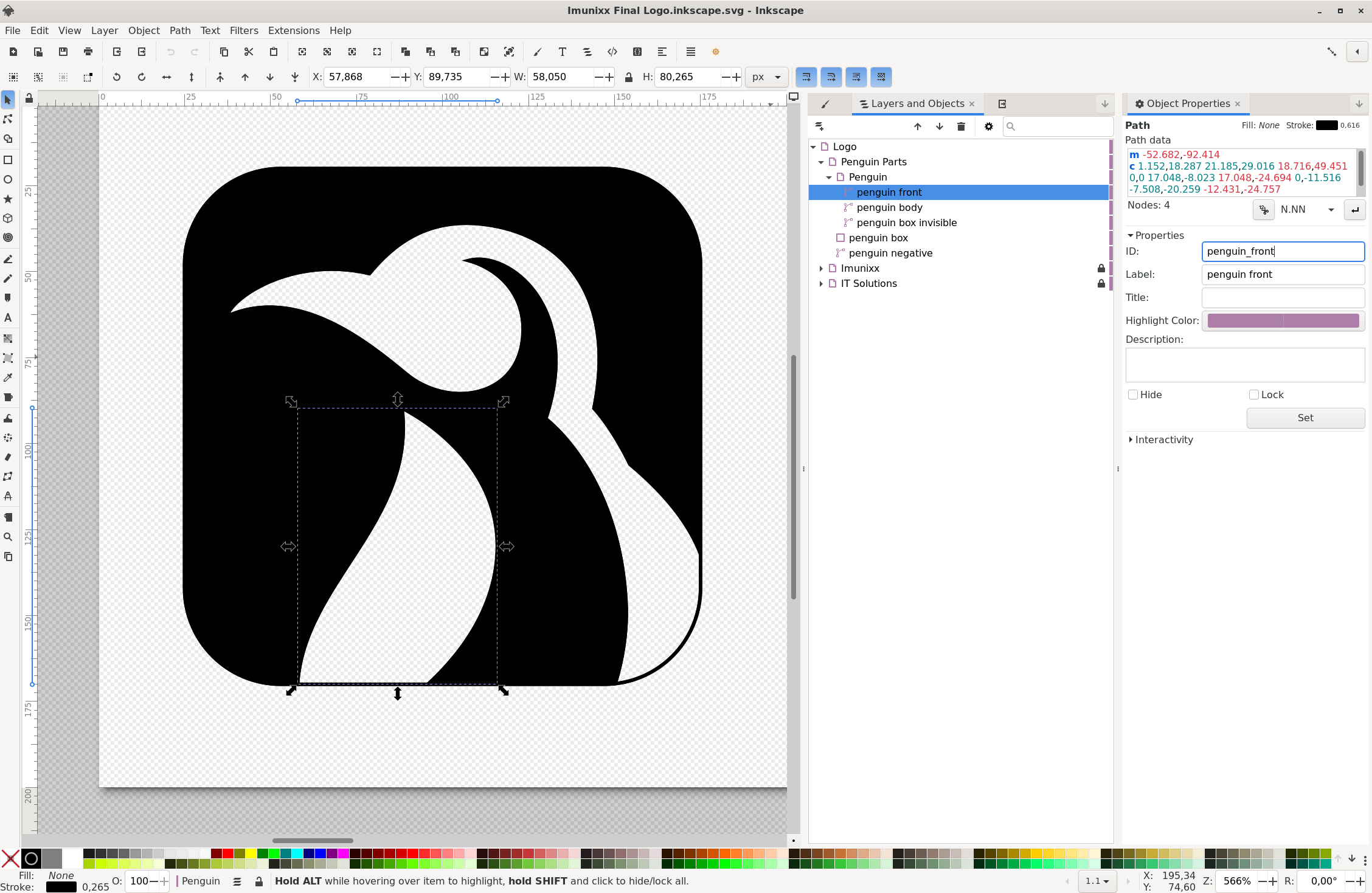Expand the IT Solutions layer

821,283
